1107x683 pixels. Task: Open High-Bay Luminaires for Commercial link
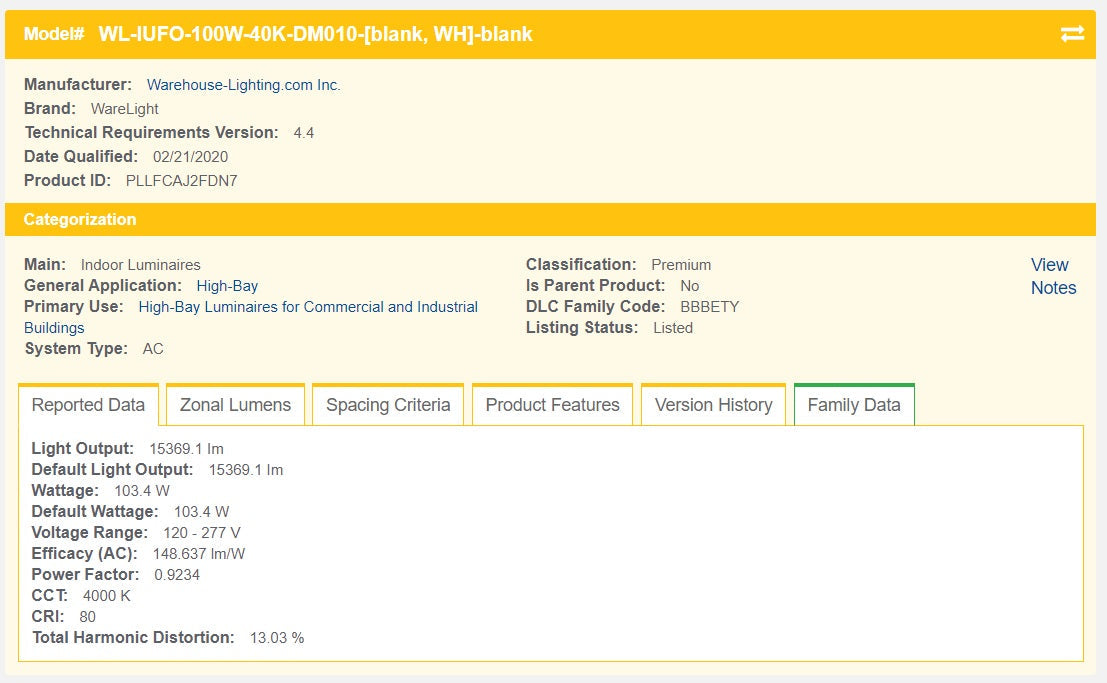tap(308, 307)
